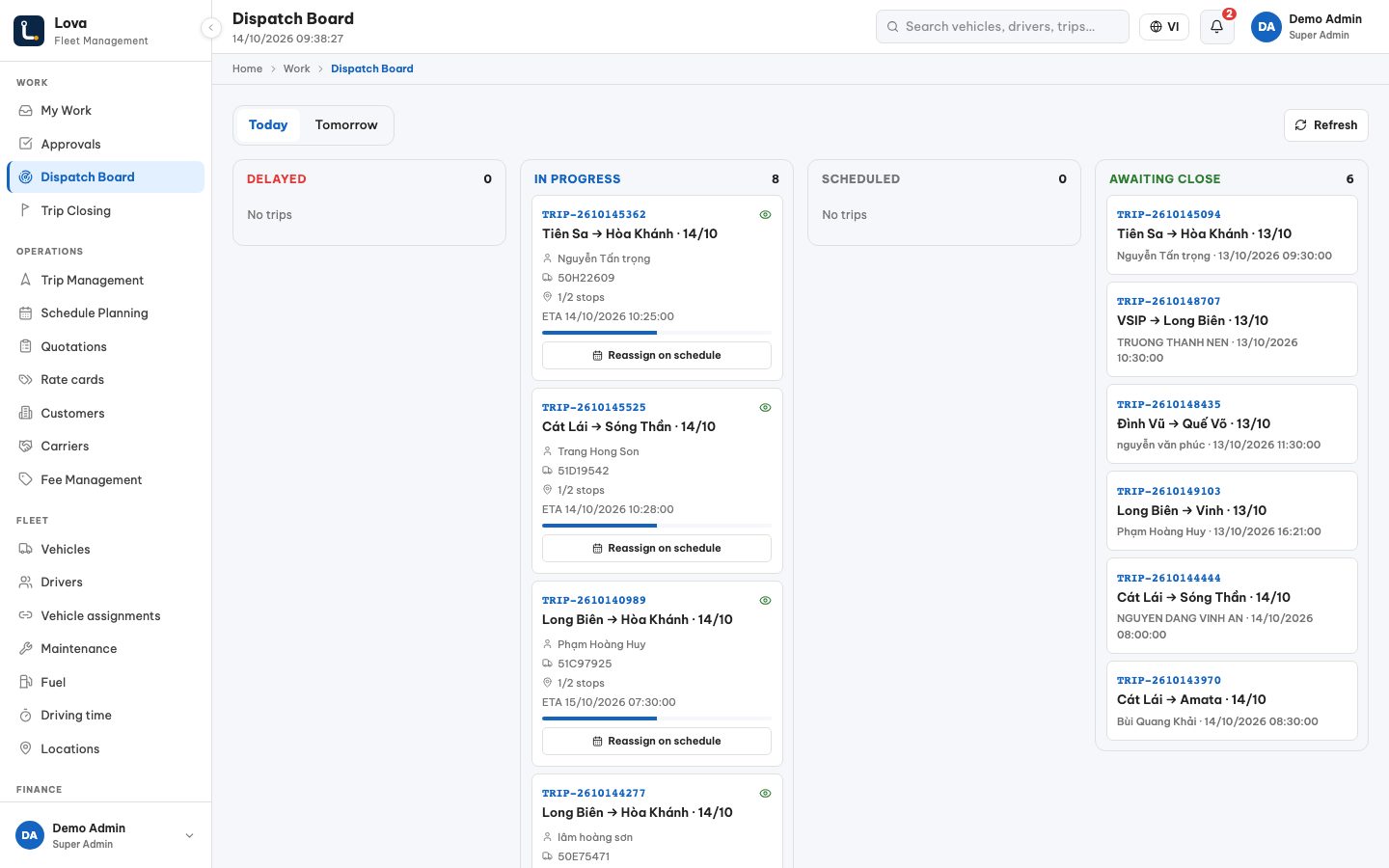Switch to the Tomorrow tab

pyautogui.click(x=346, y=125)
